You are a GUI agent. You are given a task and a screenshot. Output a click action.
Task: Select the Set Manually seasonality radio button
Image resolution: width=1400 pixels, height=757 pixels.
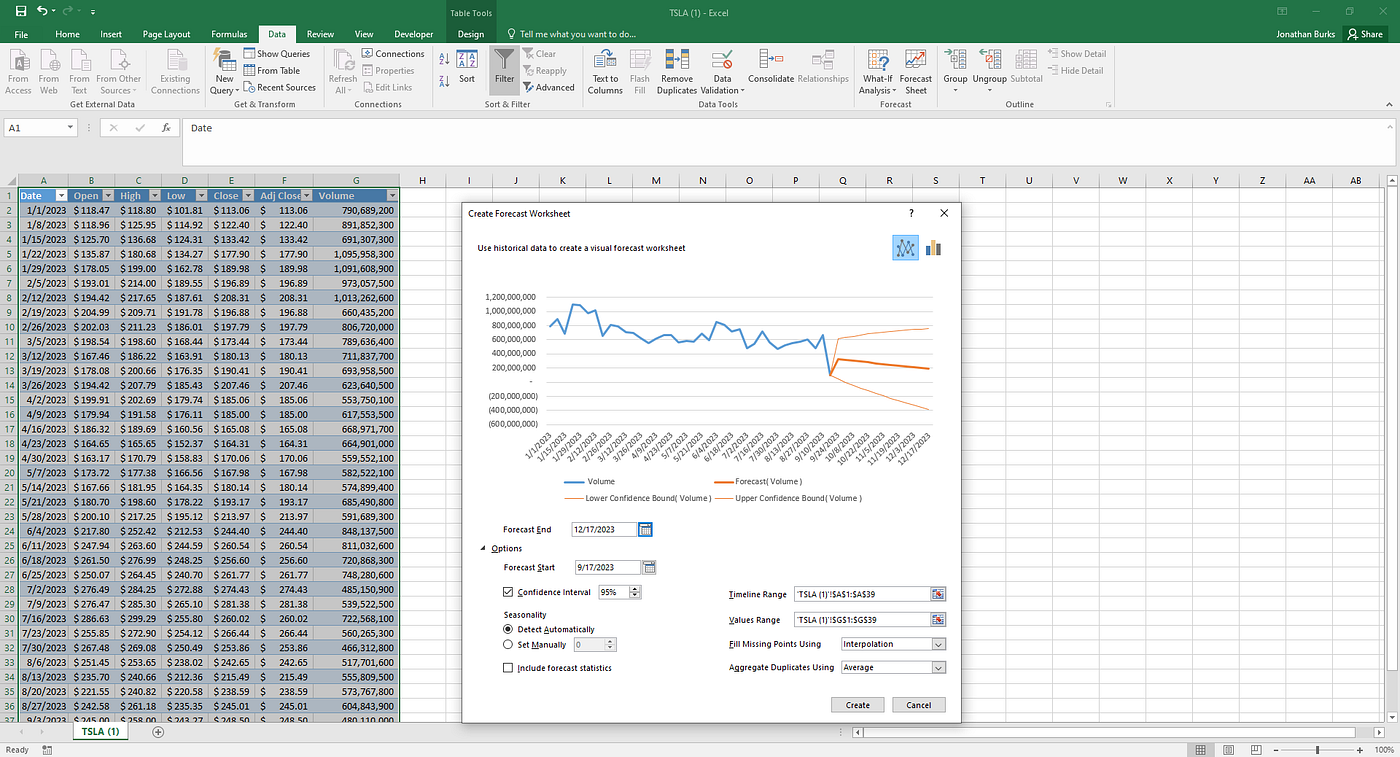click(508, 643)
